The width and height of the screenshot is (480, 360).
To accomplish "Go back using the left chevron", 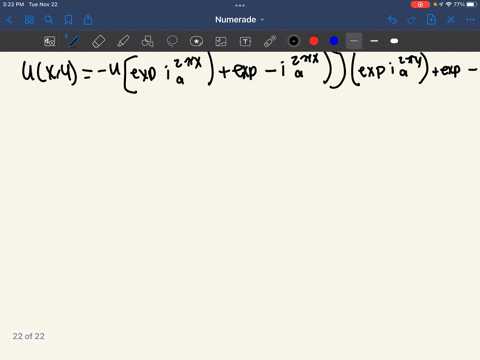I will point(9,20).
